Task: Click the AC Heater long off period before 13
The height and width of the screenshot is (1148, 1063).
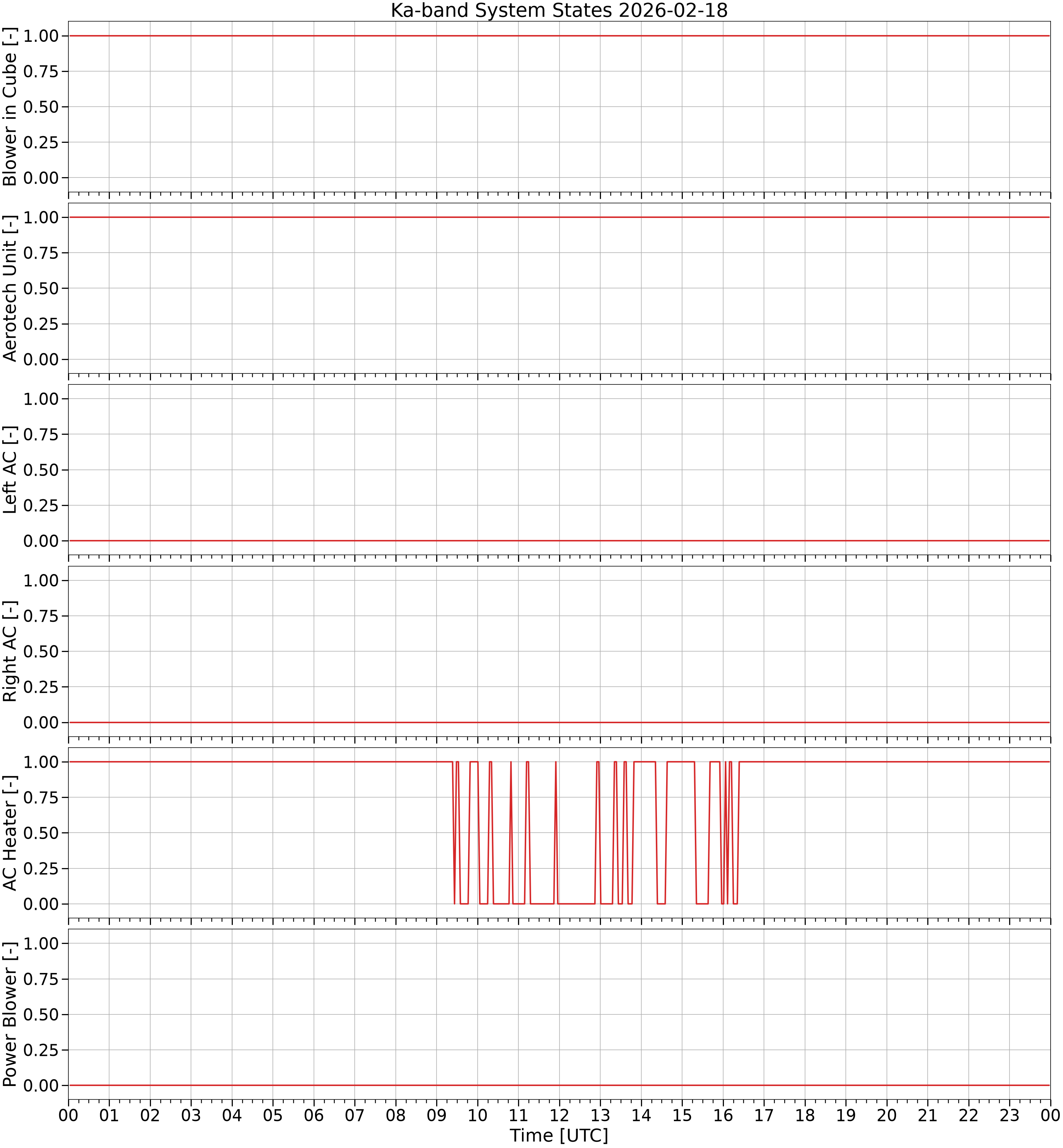Action: pyautogui.click(x=576, y=904)
